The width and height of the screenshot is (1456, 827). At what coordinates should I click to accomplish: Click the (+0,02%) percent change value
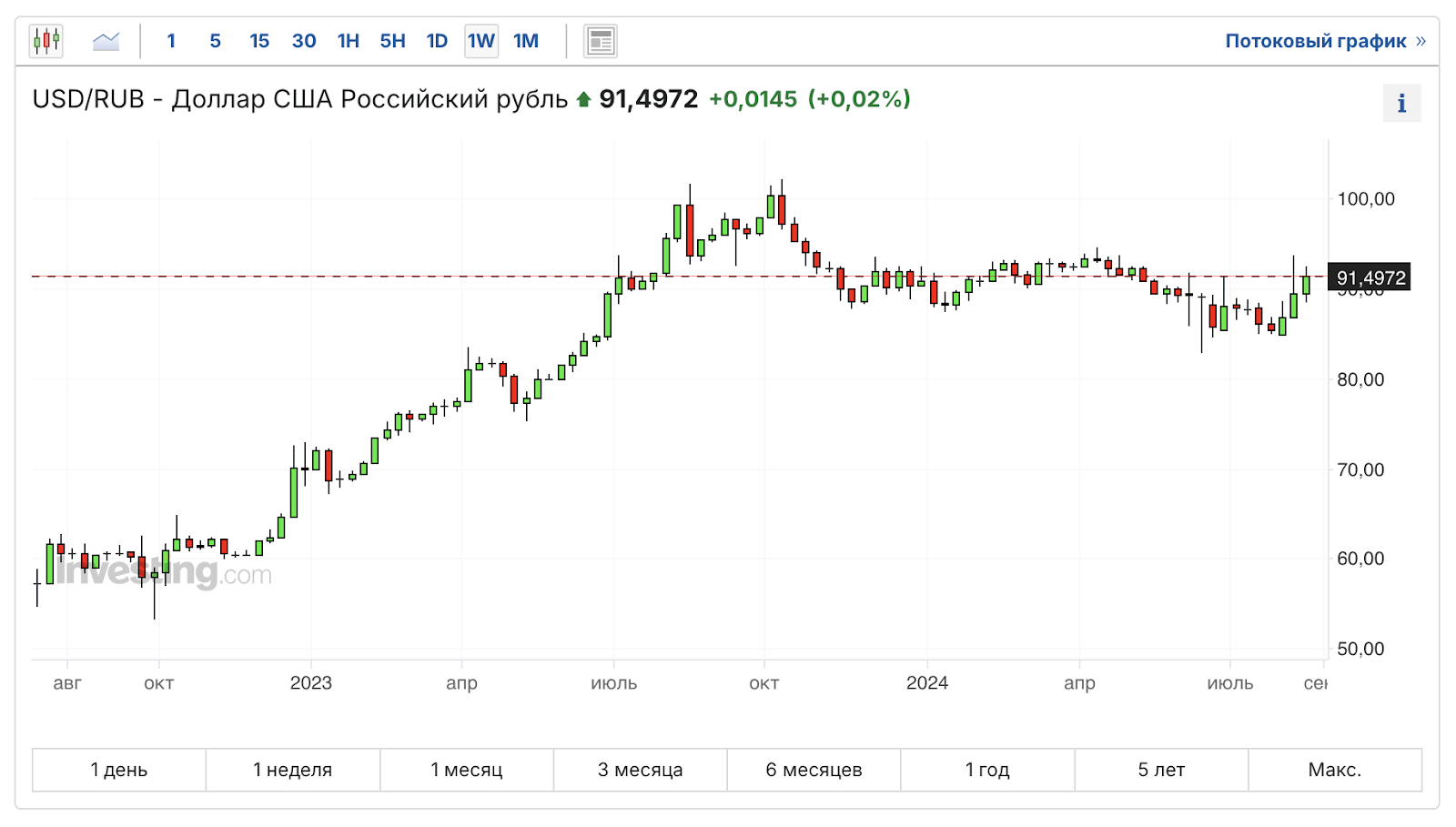pyautogui.click(x=859, y=99)
